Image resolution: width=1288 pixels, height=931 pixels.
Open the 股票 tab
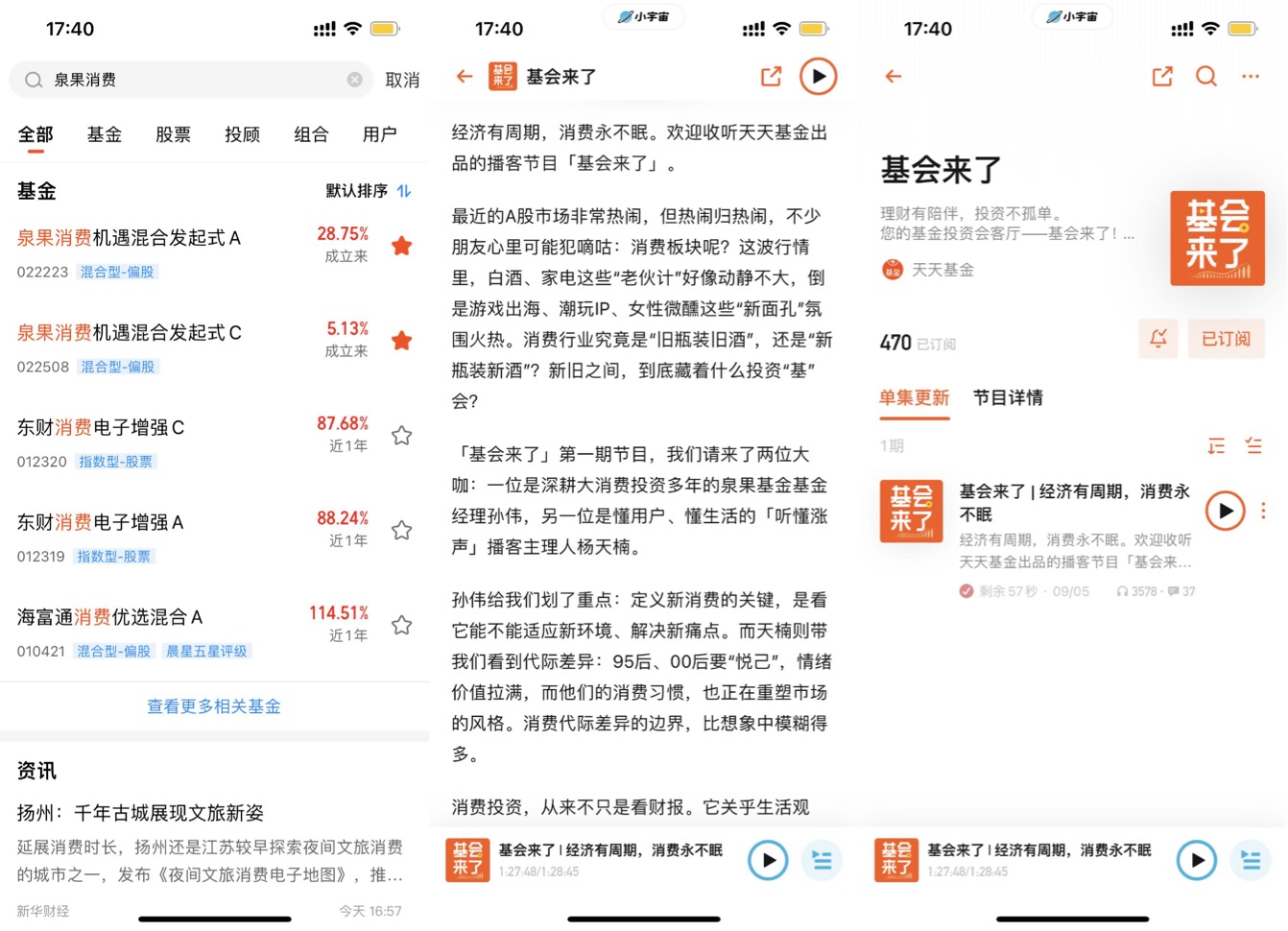174,134
